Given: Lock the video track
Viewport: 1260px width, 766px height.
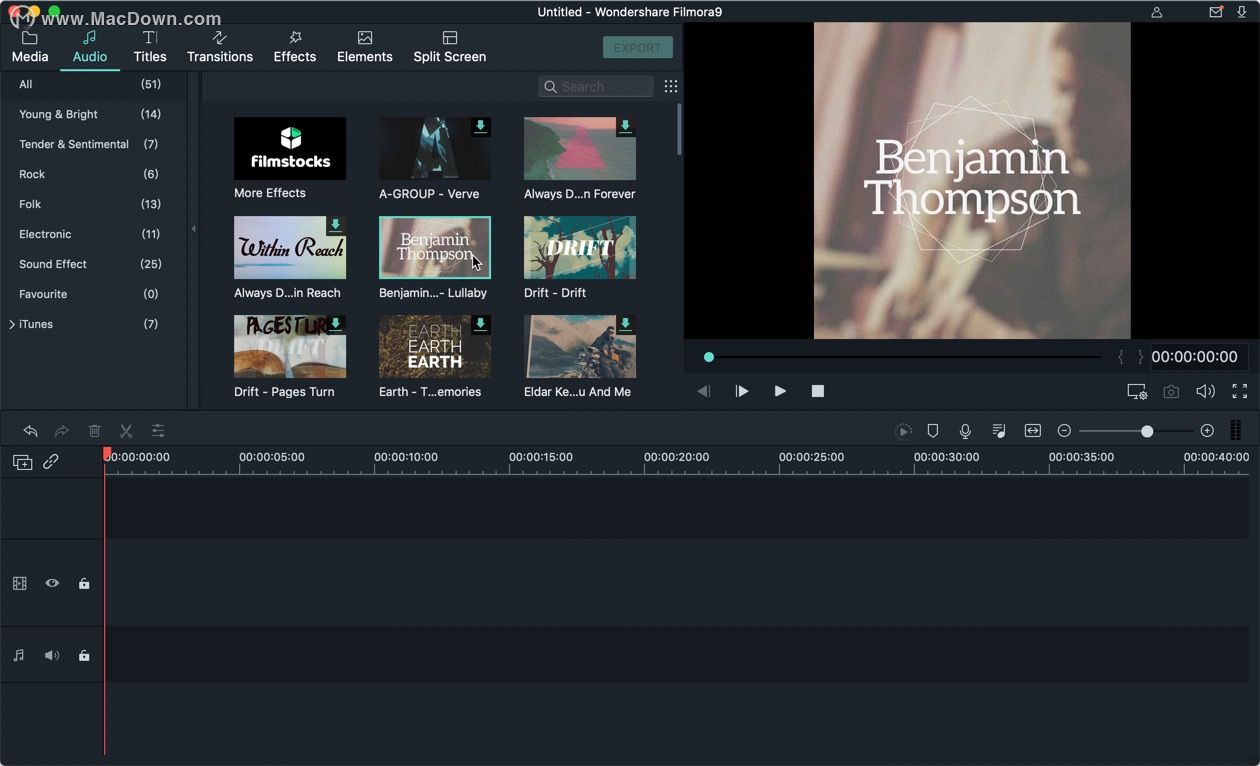Looking at the screenshot, I should tap(84, 583).
